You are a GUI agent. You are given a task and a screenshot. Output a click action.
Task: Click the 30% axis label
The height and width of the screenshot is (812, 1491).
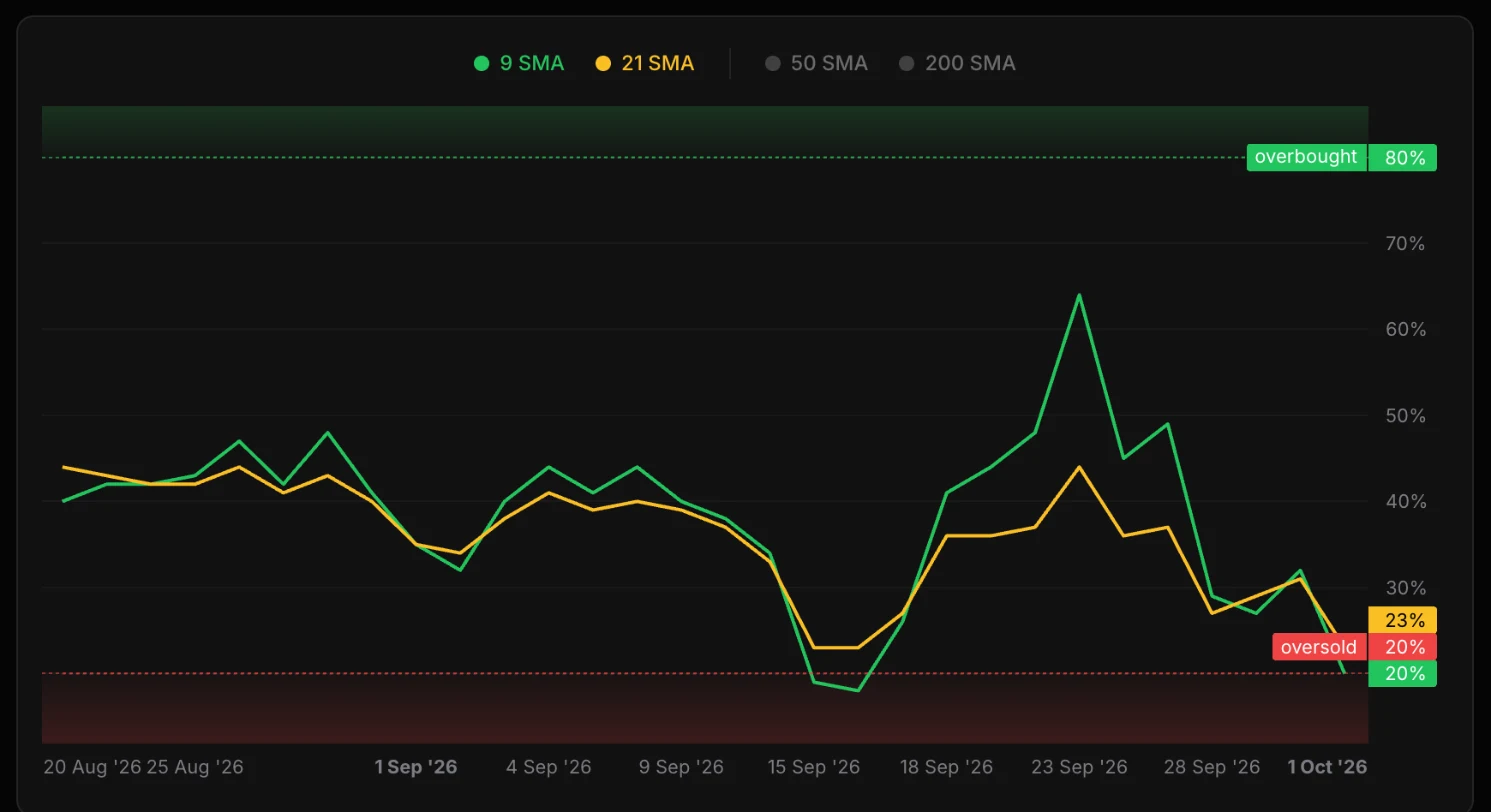coord(1404,588)
